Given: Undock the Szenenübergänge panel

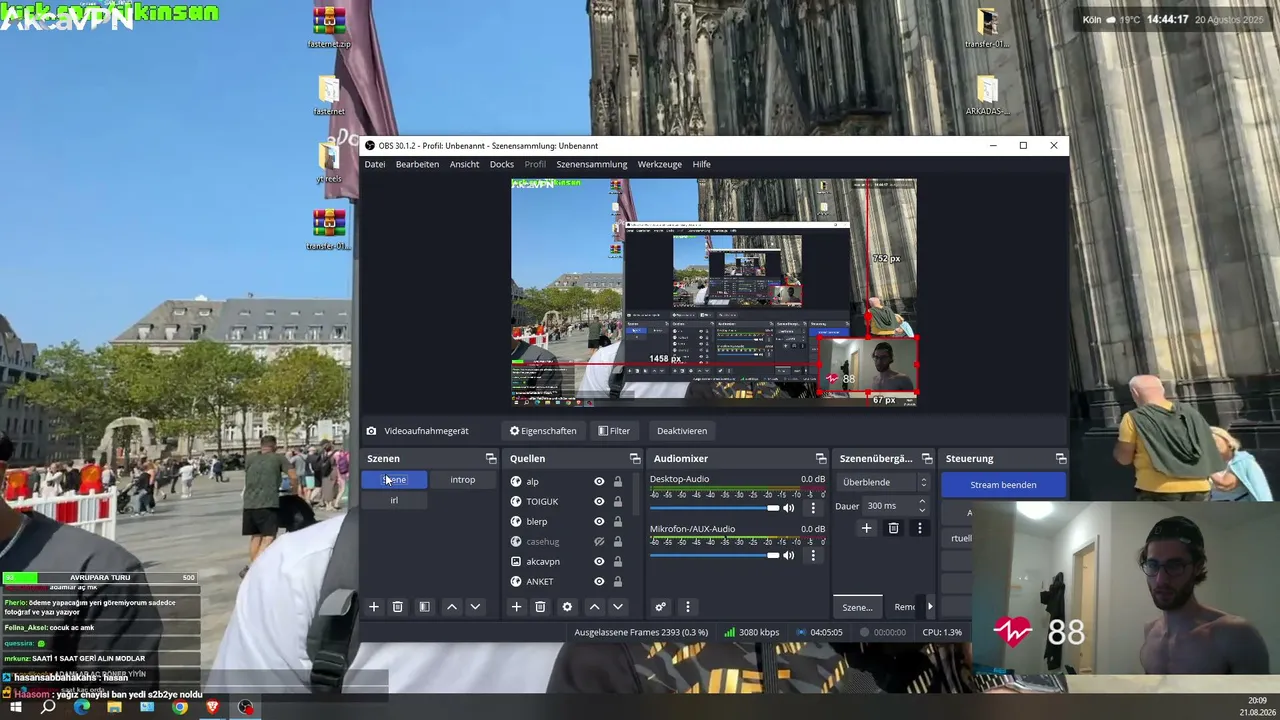Looking at the screenshot, I should (x=927, y=458).
